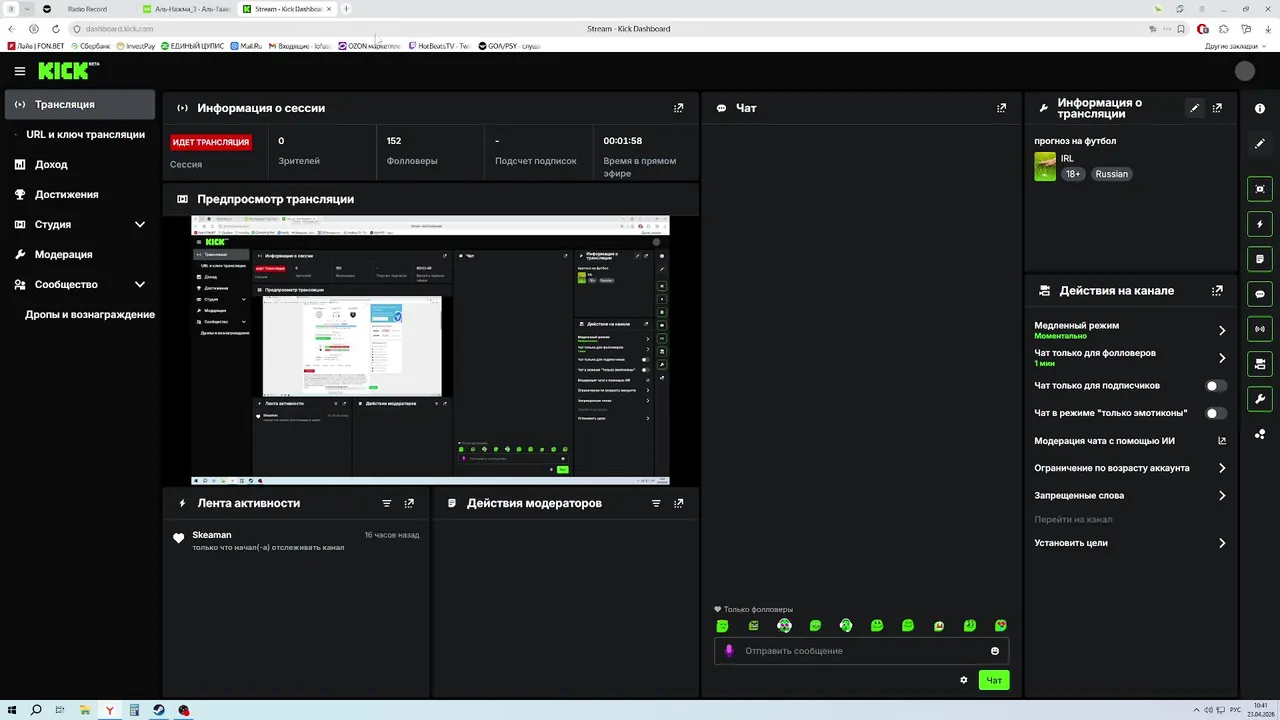Expand Установить цели option
1280x720 pixels.
coord(1130,543)
